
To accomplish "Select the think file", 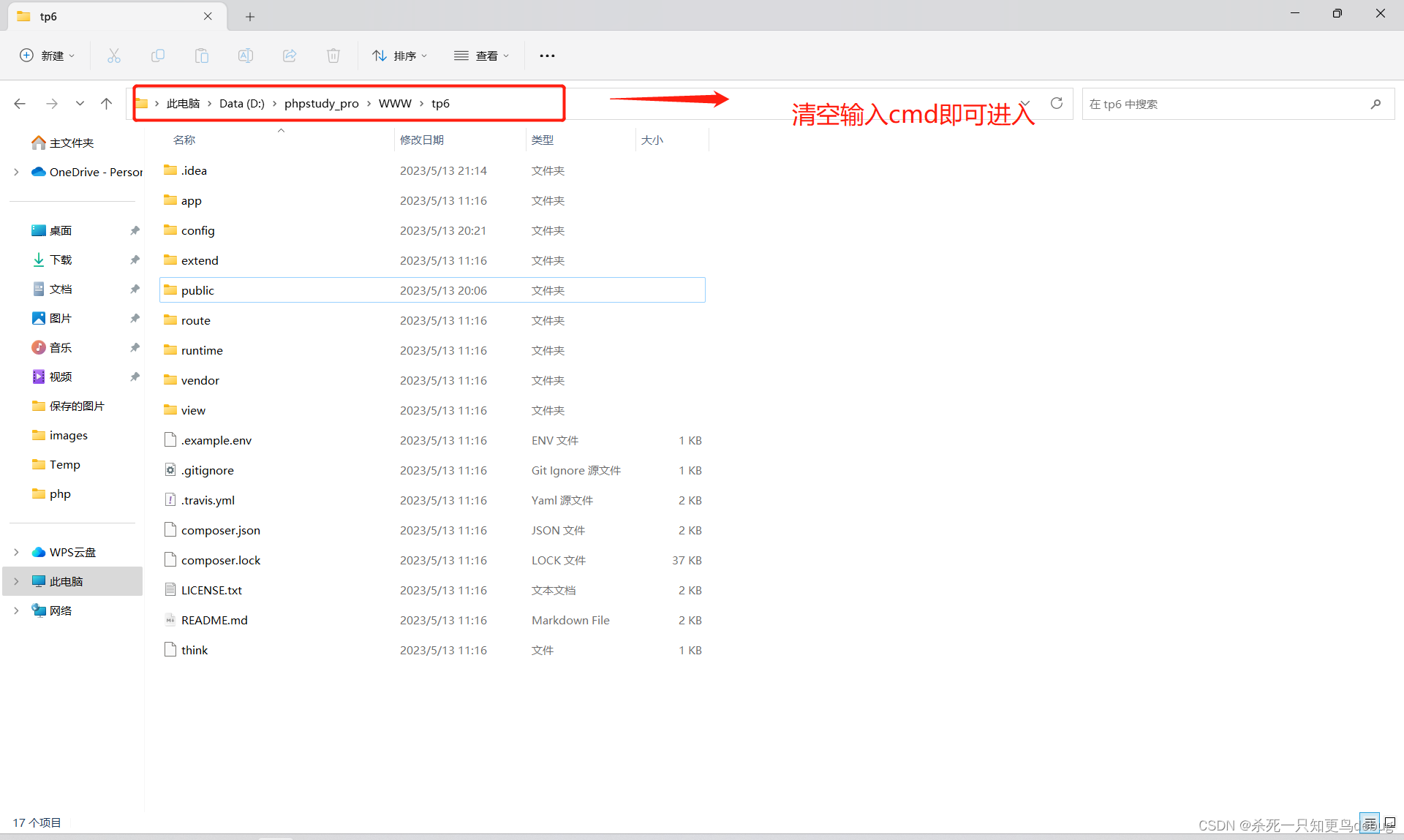I will point(432,650).
